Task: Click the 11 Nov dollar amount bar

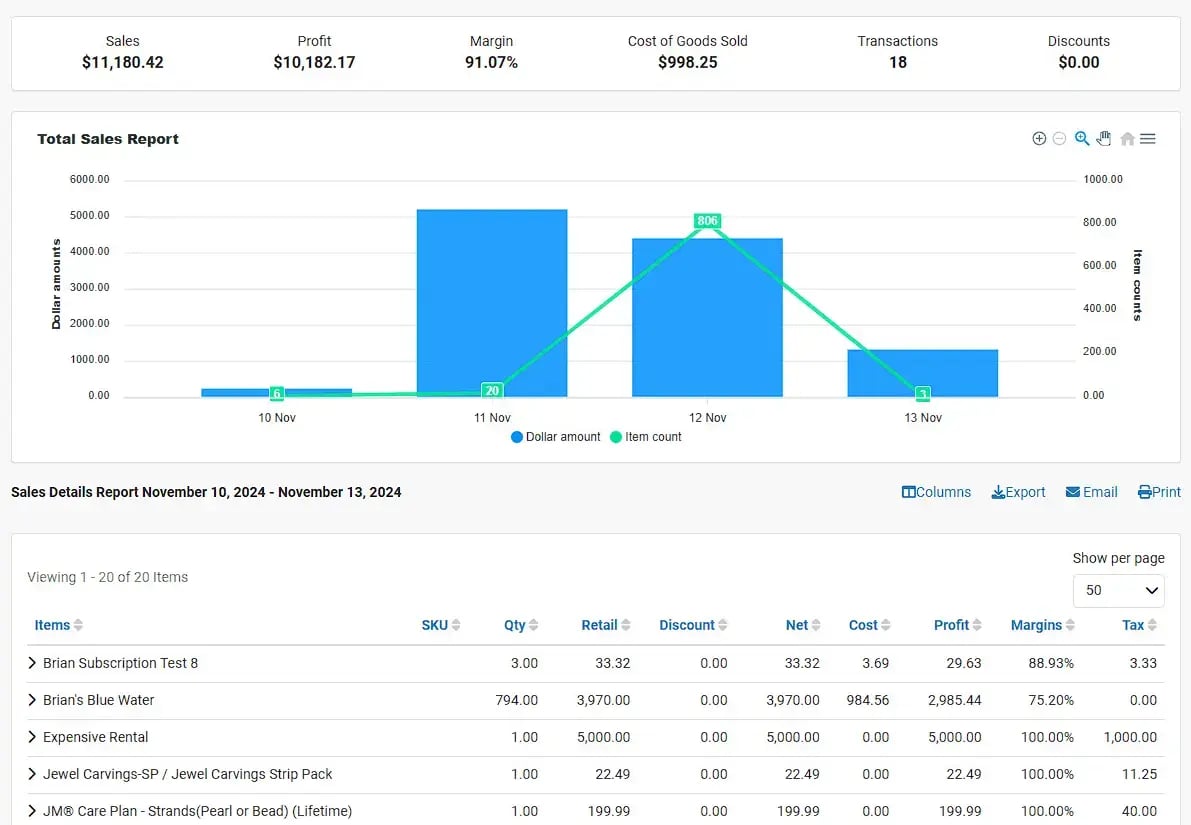Action: [x=492, y=303]
